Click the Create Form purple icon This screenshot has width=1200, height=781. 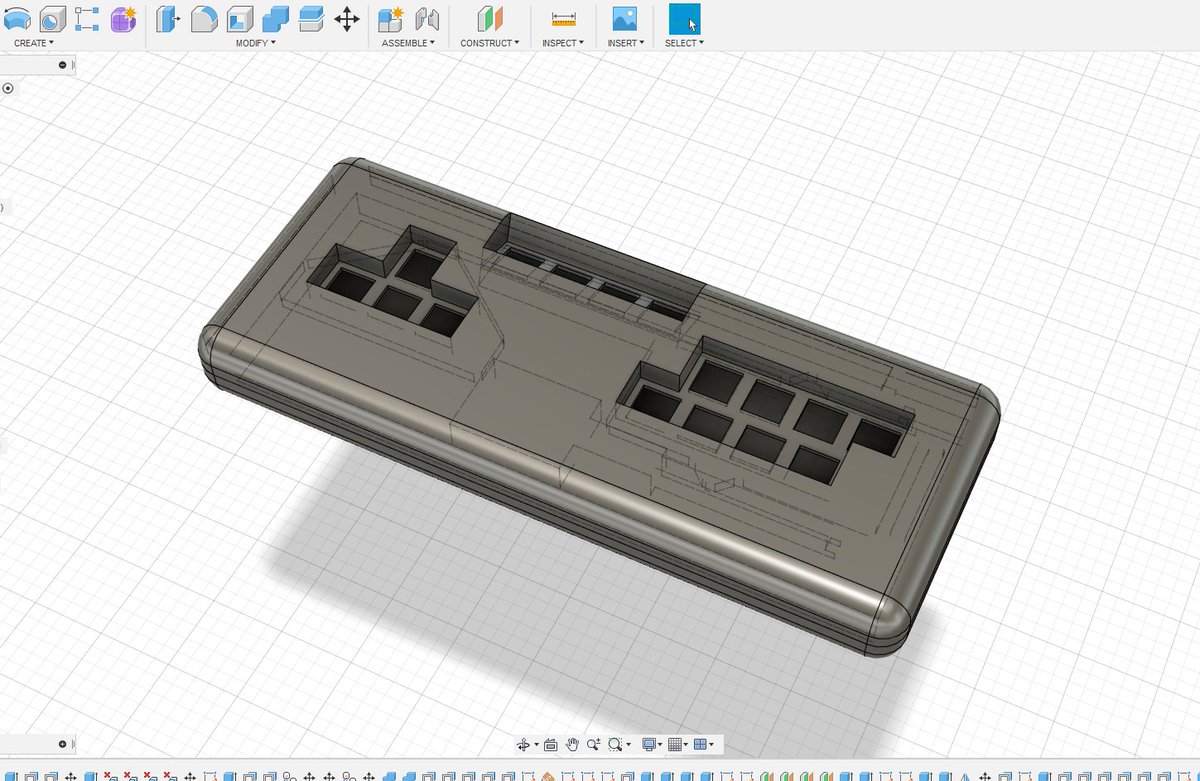(123, 18)
